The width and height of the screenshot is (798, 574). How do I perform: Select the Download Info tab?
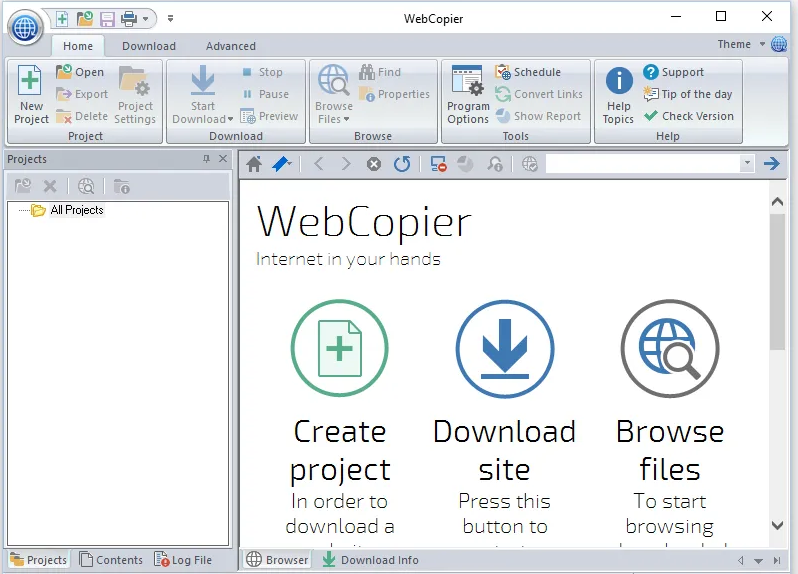pos(370,560)
